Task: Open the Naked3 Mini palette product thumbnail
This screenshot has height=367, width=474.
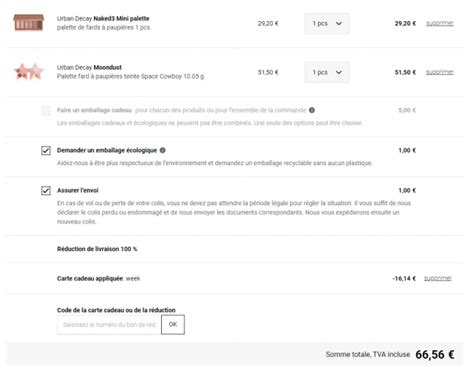Action: pos(29,23)
